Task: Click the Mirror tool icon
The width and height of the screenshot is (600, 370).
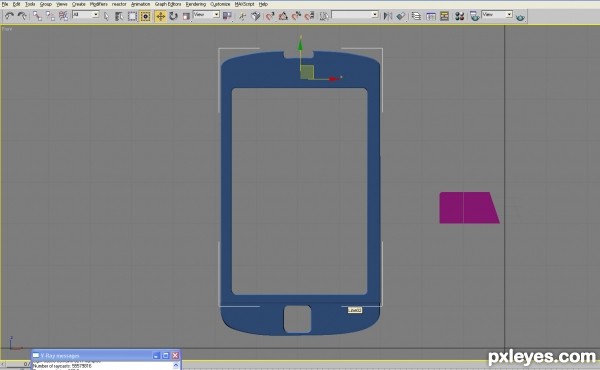Action: (388, 16)
